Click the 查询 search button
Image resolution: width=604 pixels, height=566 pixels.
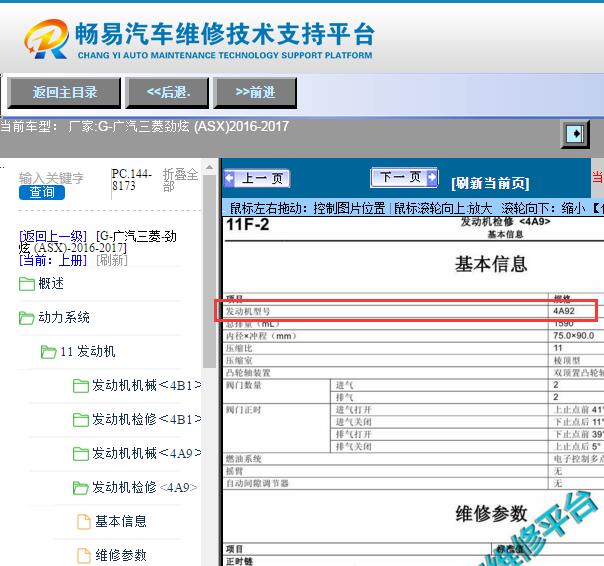tap(42, 192)
